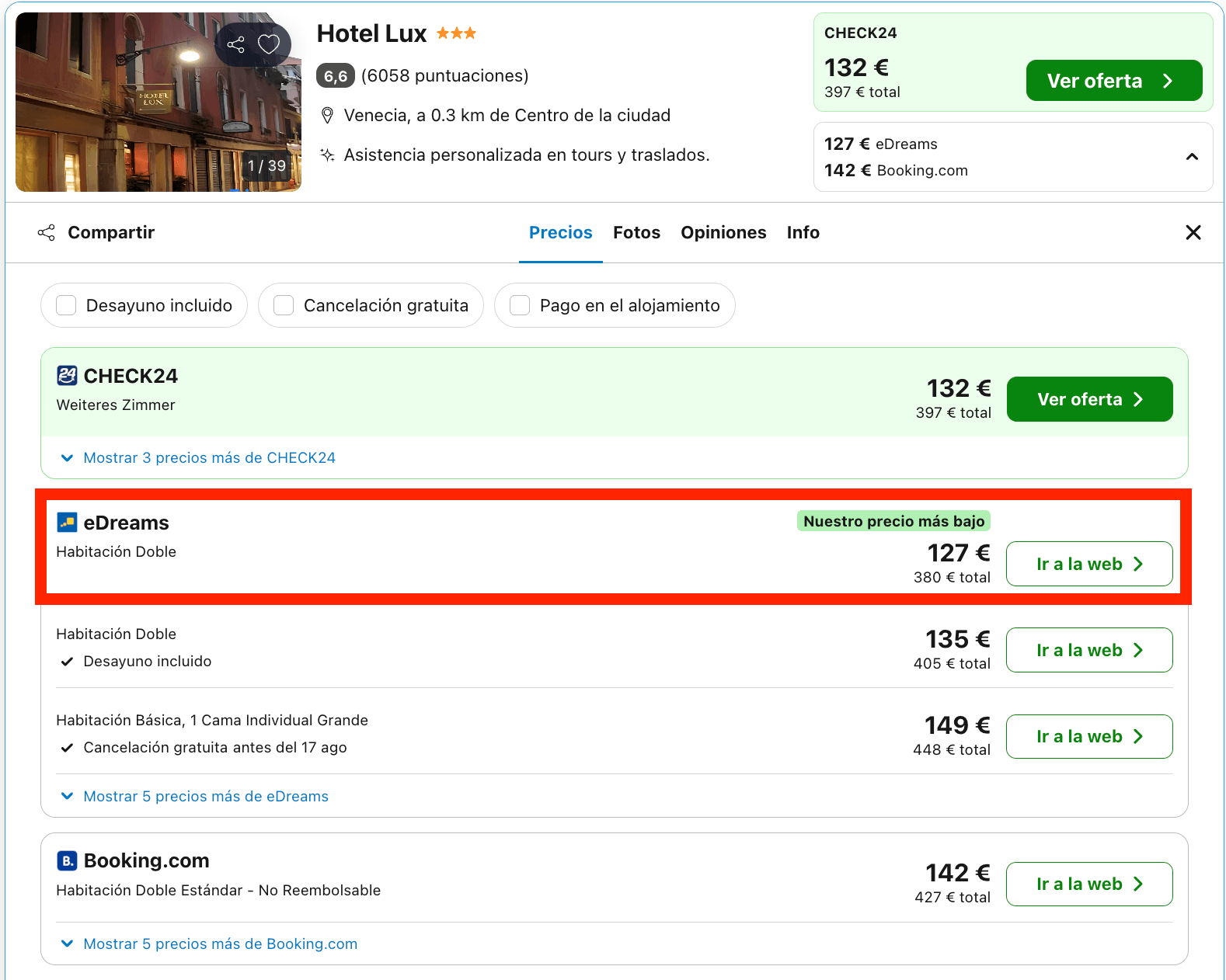This screenshot has width=1226, height=980.
Task: Click Ir a la web for 149 € room
Action: click(1089, 736)
